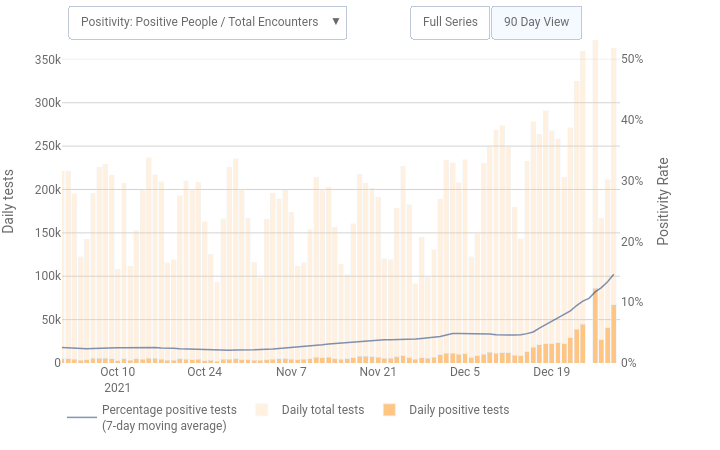The height and width of the screenshot is (450, 720).
Task: Click the Daily positive tests legend swatch
Action: point(389,410)
